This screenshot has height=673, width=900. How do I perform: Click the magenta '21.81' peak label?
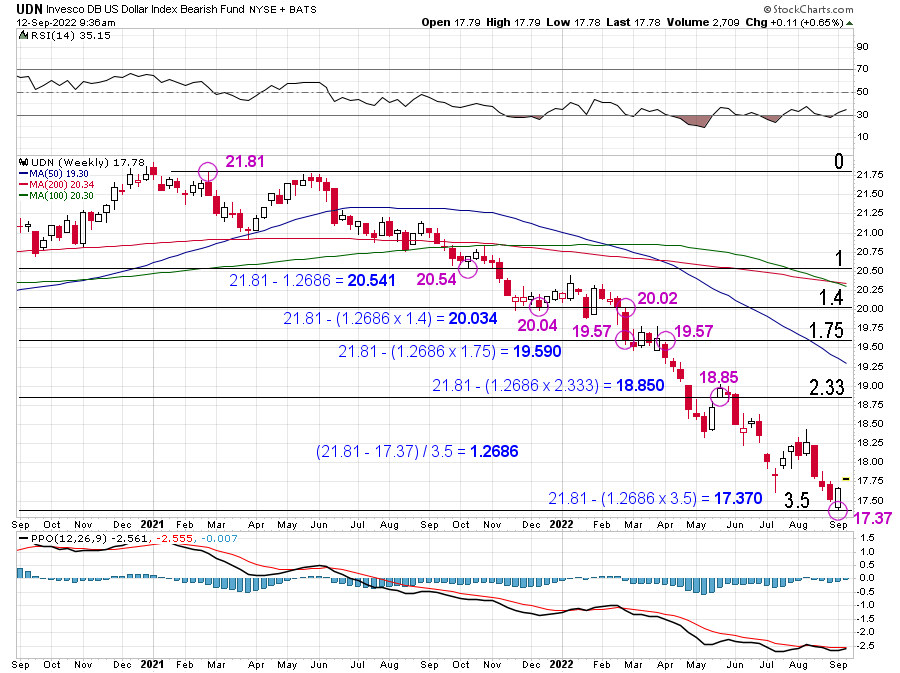[245, 162]
